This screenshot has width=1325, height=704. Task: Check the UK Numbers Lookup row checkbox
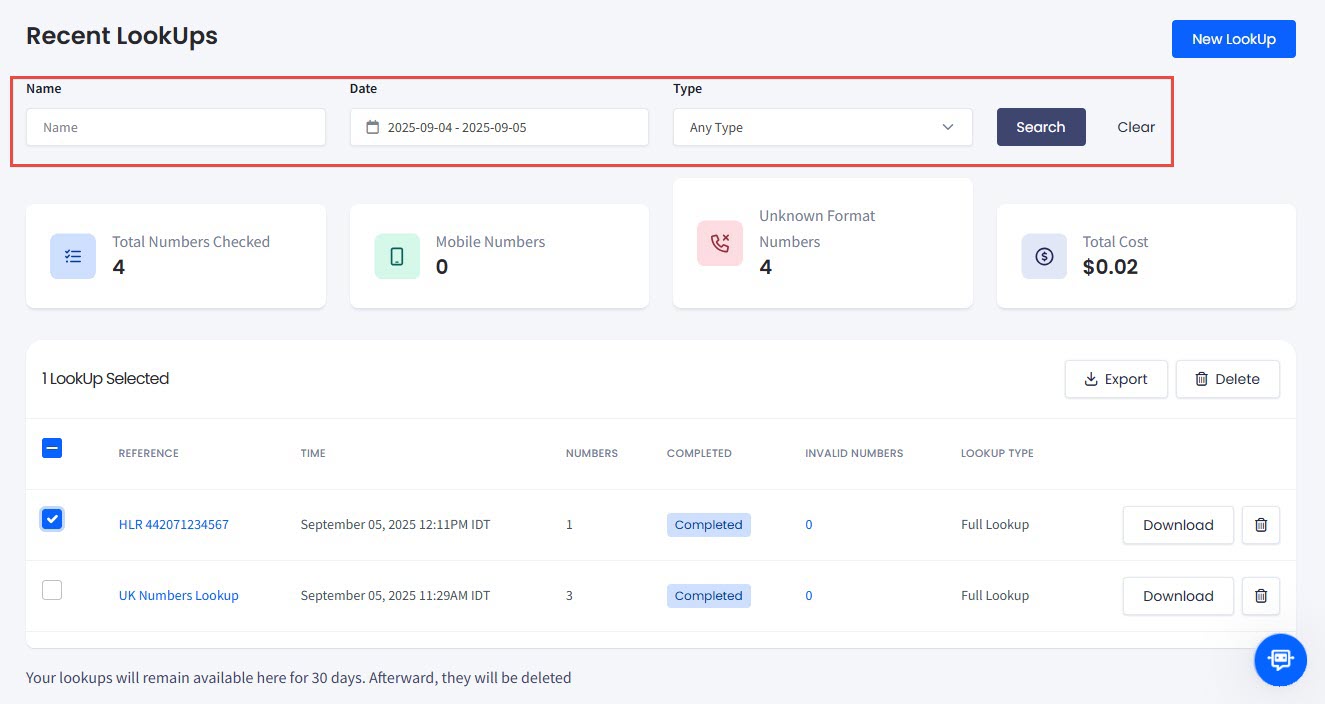click(52, 590)
